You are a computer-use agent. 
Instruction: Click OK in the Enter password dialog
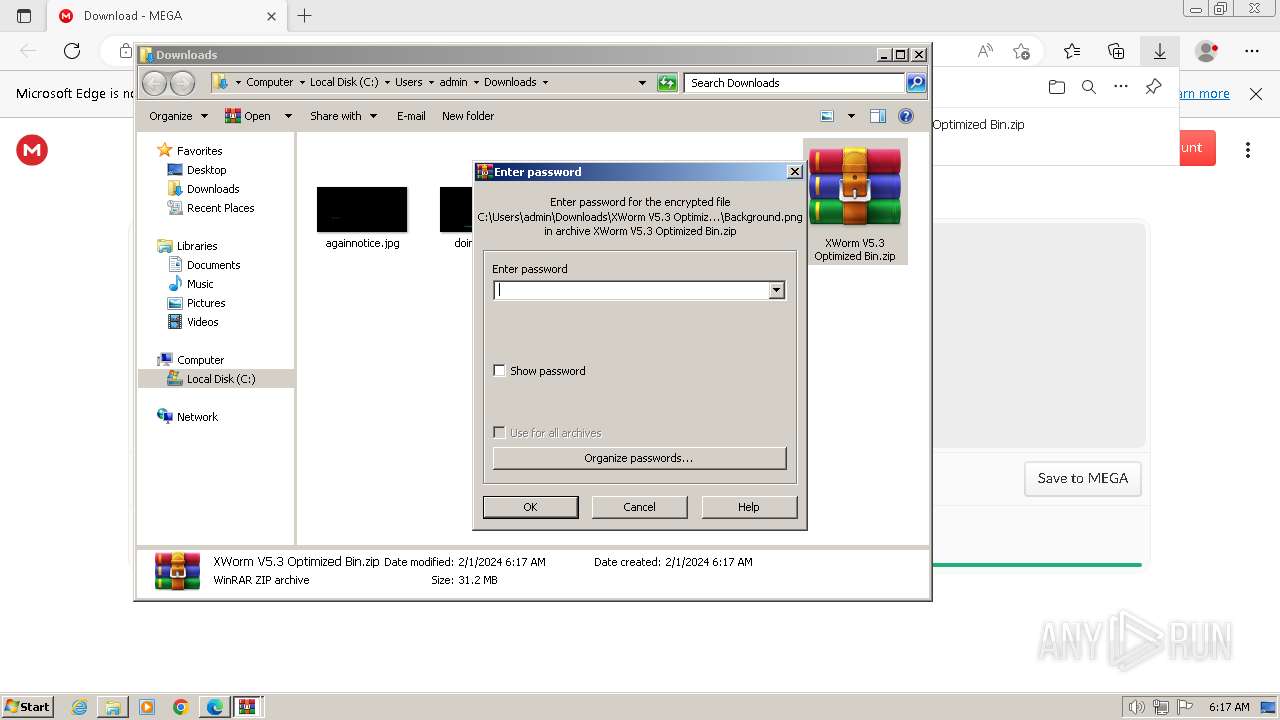[x=530, y=507]
